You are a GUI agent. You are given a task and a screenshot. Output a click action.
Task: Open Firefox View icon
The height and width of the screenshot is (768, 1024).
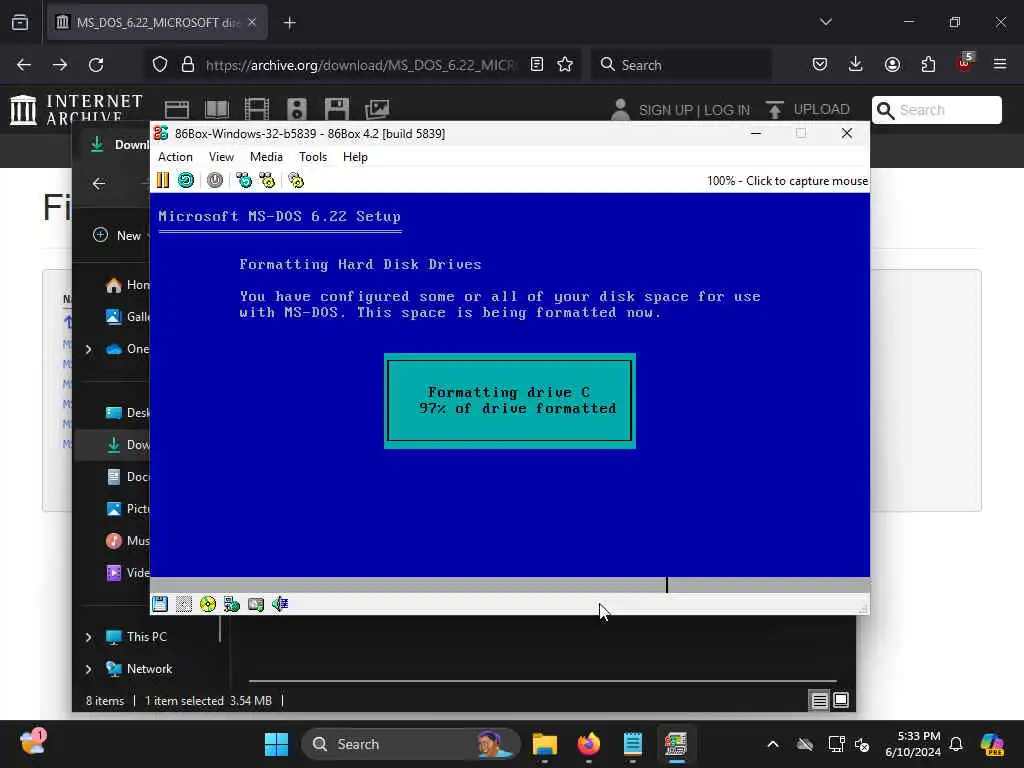point(20,23)
